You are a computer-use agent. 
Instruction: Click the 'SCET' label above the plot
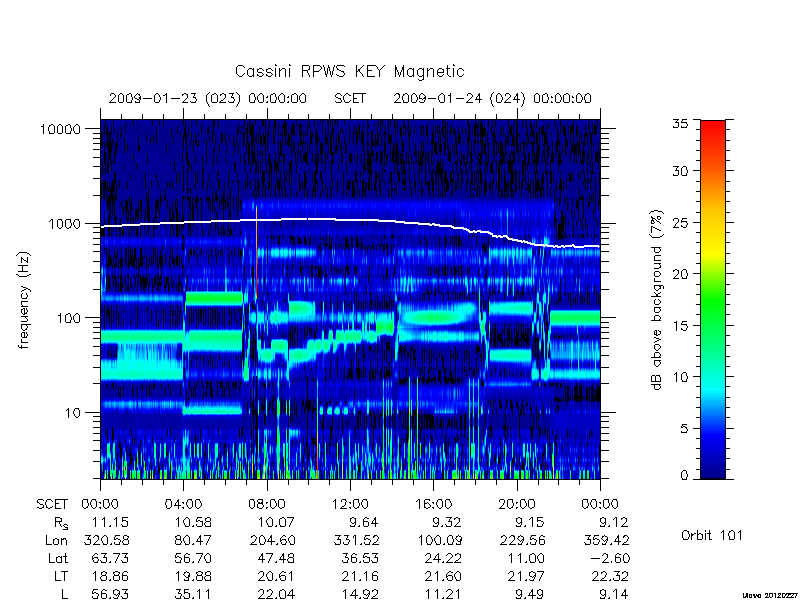click(x=350, y=98)
